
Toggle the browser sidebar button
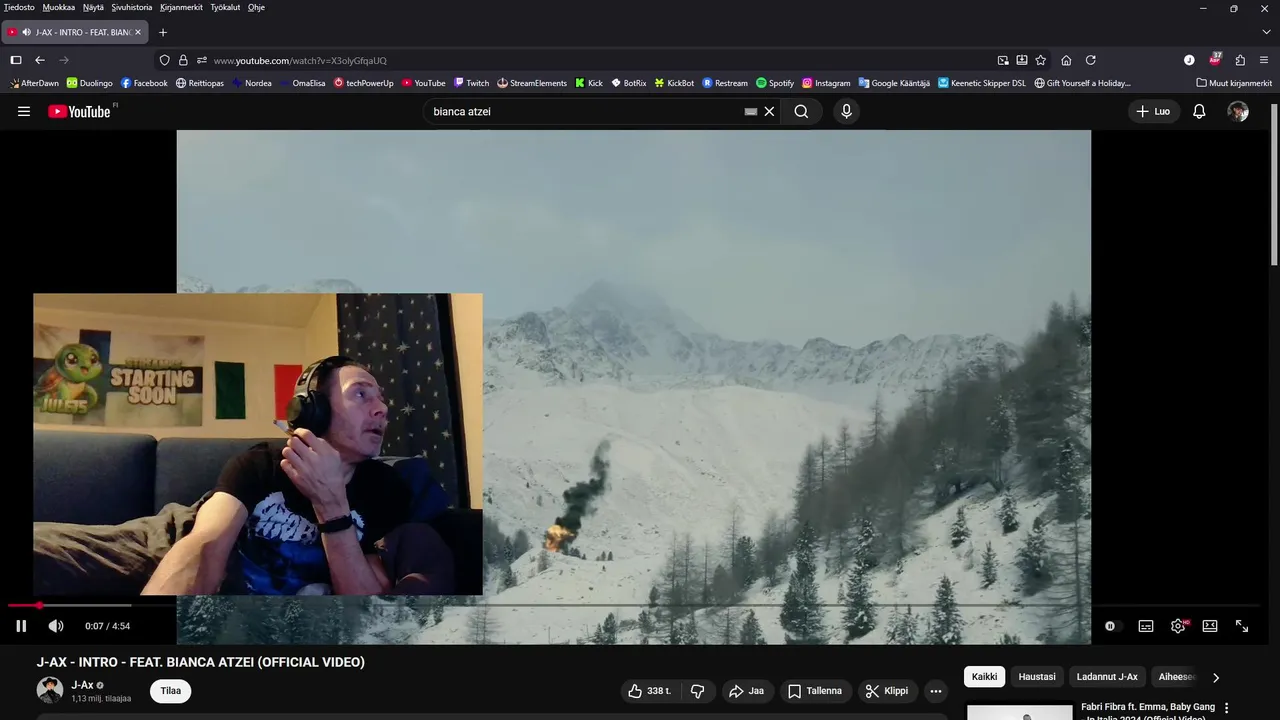coord(16,60)
